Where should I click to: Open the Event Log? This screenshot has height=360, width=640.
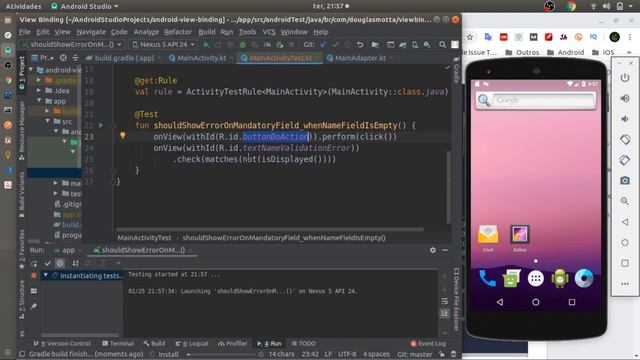tap(428, 343)
